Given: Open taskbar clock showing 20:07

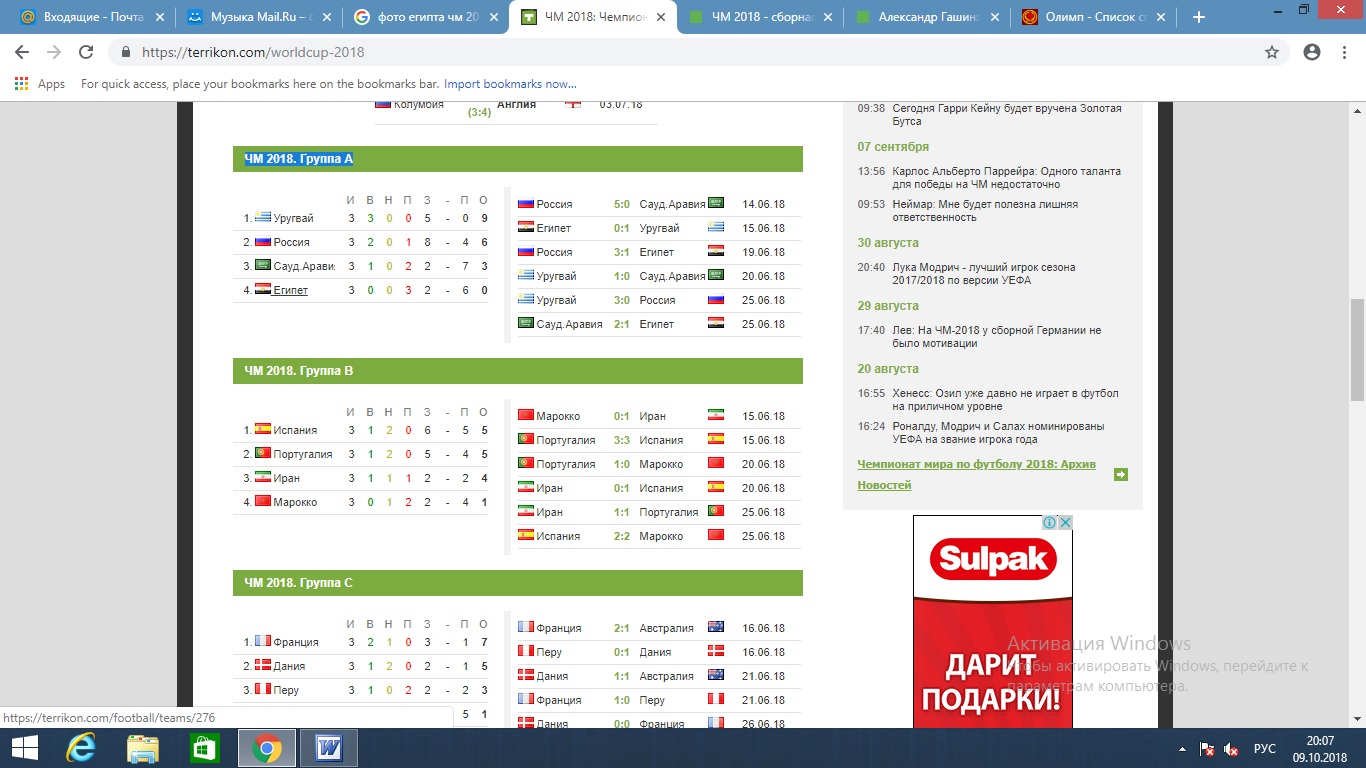Looking at the screenshot, I should tap(1320, 749).
